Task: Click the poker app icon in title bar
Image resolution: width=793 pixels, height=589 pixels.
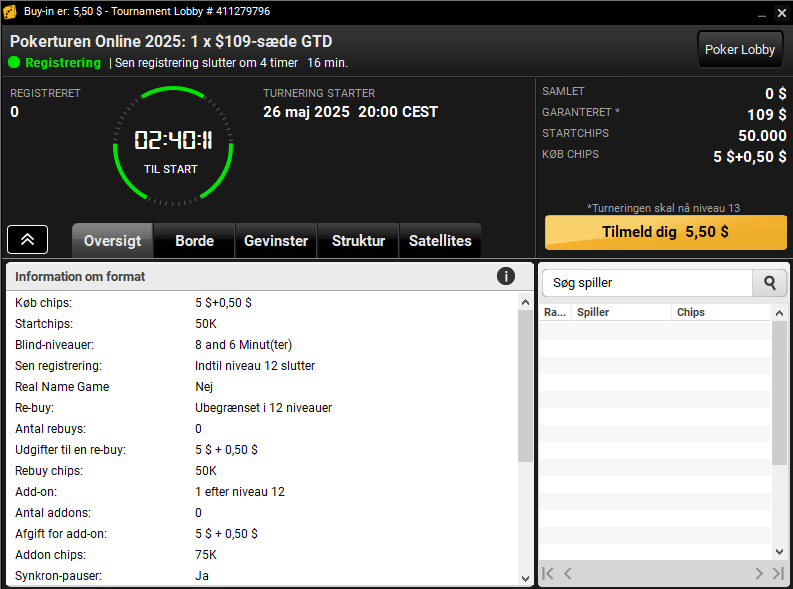Action: click(10, 12)
